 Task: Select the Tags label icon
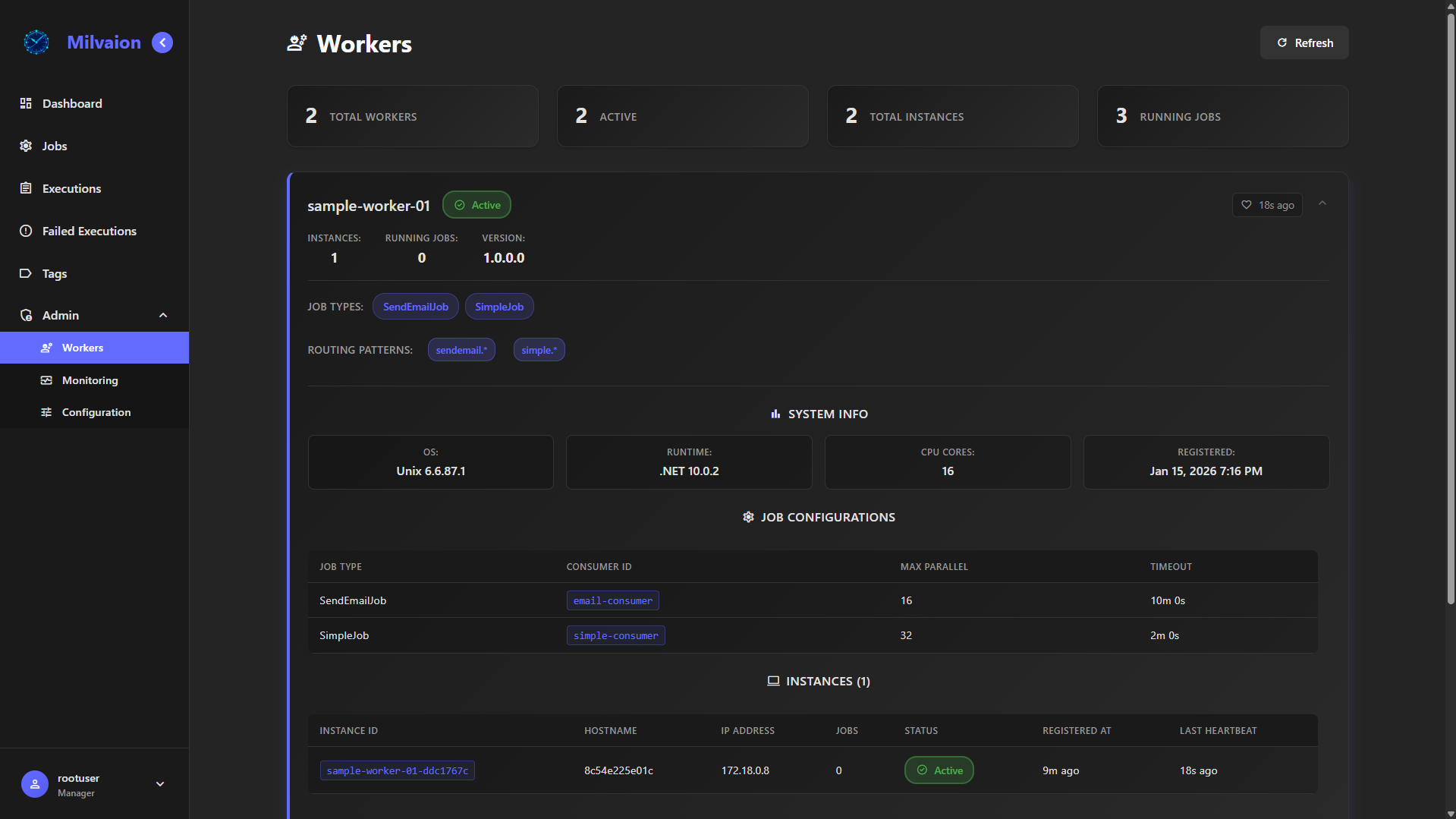[x=27, y=273]
